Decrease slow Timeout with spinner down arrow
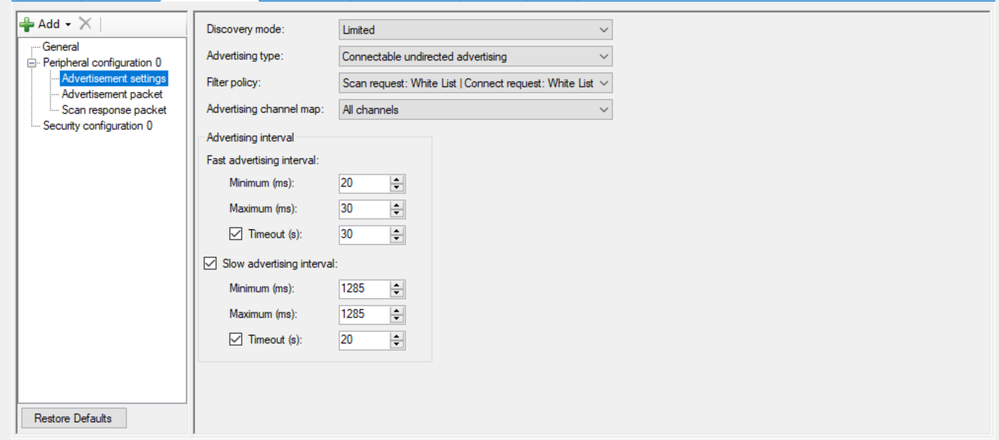999x440 pixels. [398, 344]
